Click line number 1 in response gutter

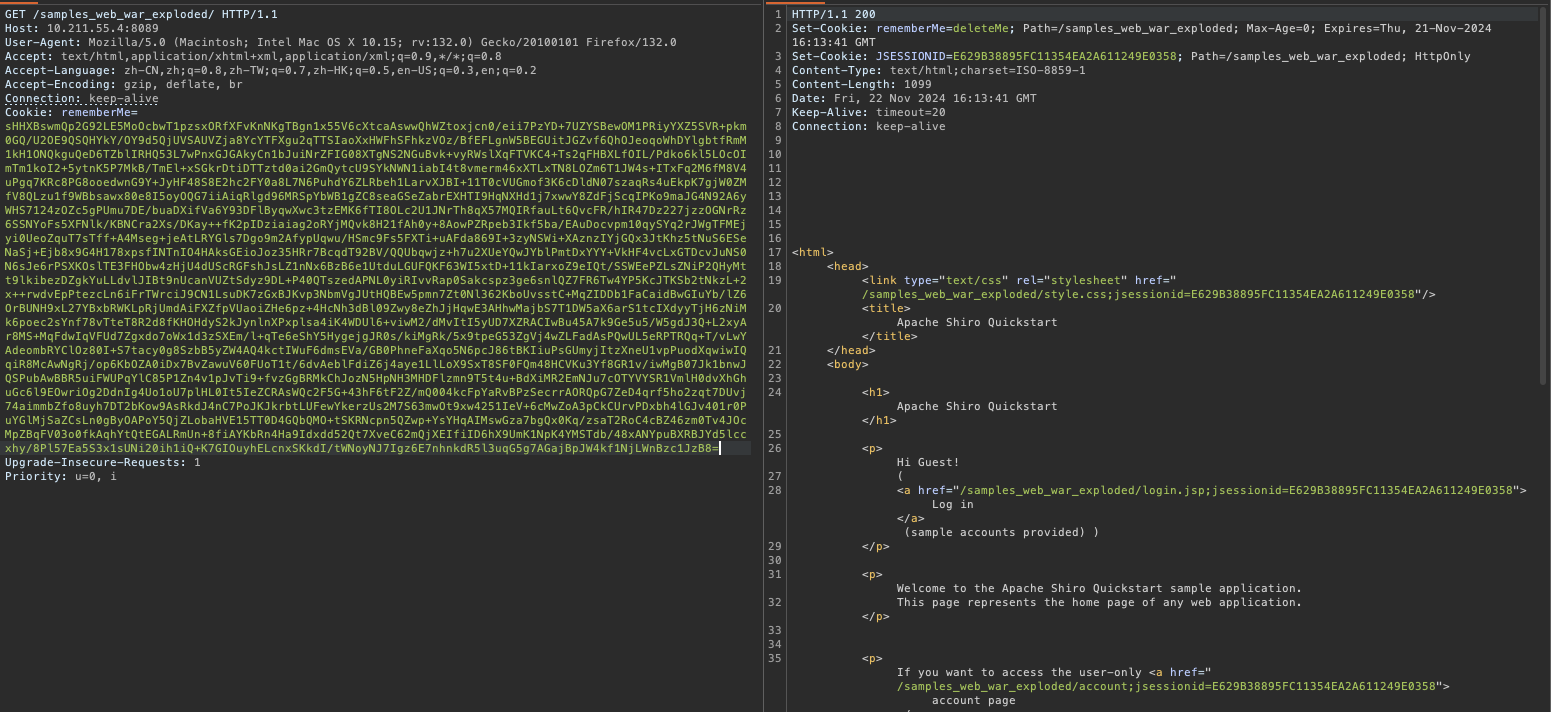776,14
